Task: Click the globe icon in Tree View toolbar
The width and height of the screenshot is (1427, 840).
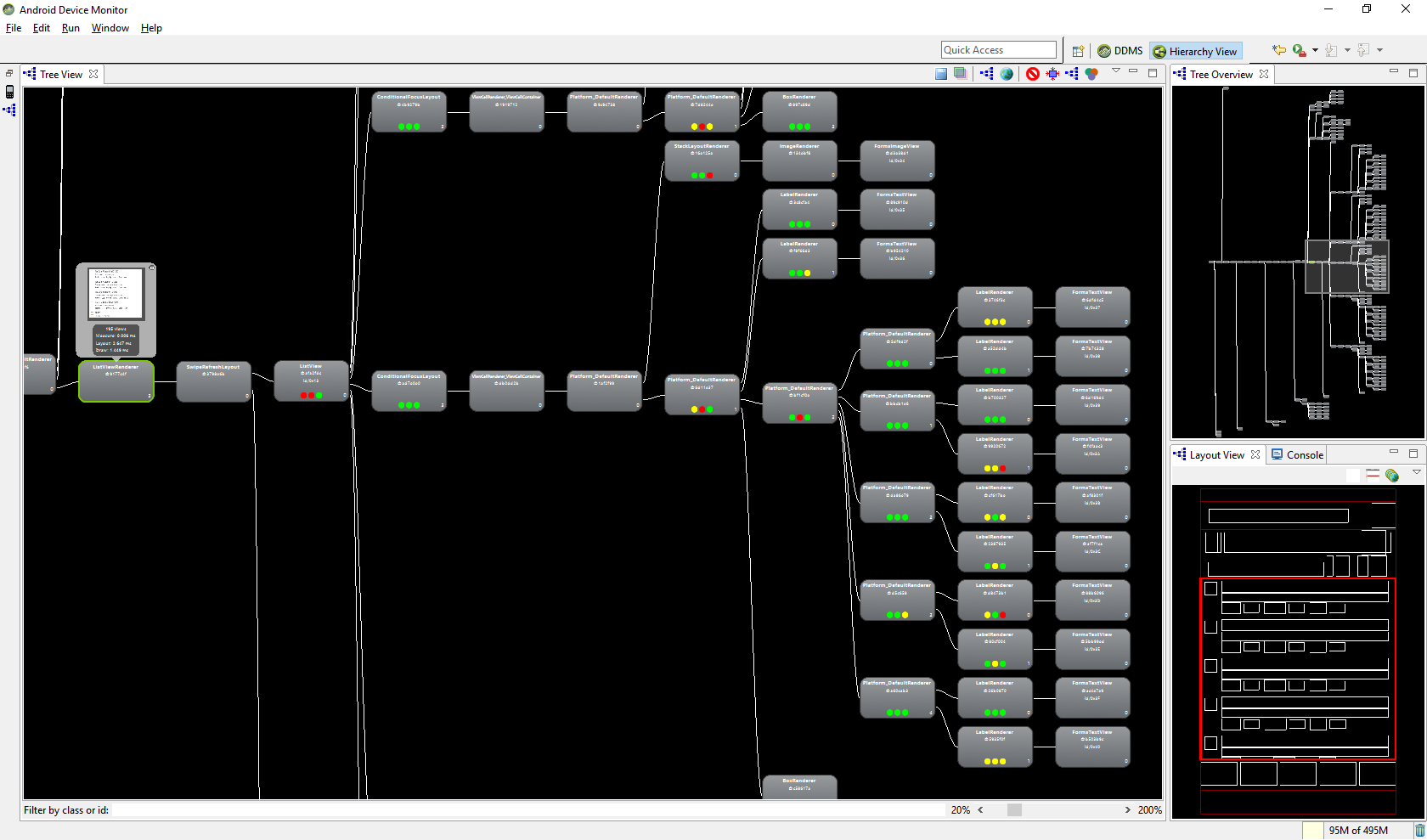Action: [x=1007, y=74]
